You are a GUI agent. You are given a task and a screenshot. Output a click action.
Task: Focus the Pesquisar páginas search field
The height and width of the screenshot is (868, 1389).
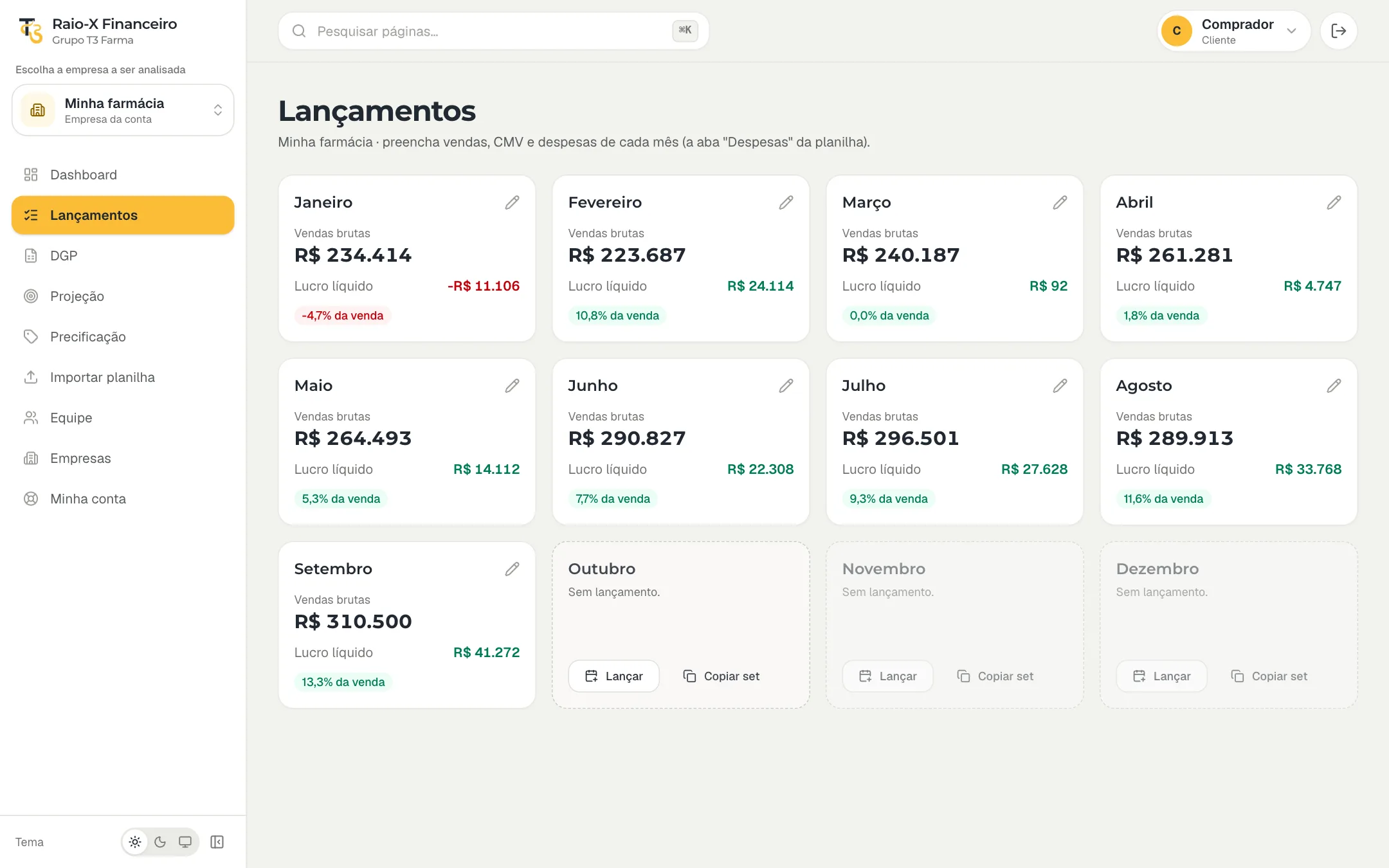click(x=494, y=31)
